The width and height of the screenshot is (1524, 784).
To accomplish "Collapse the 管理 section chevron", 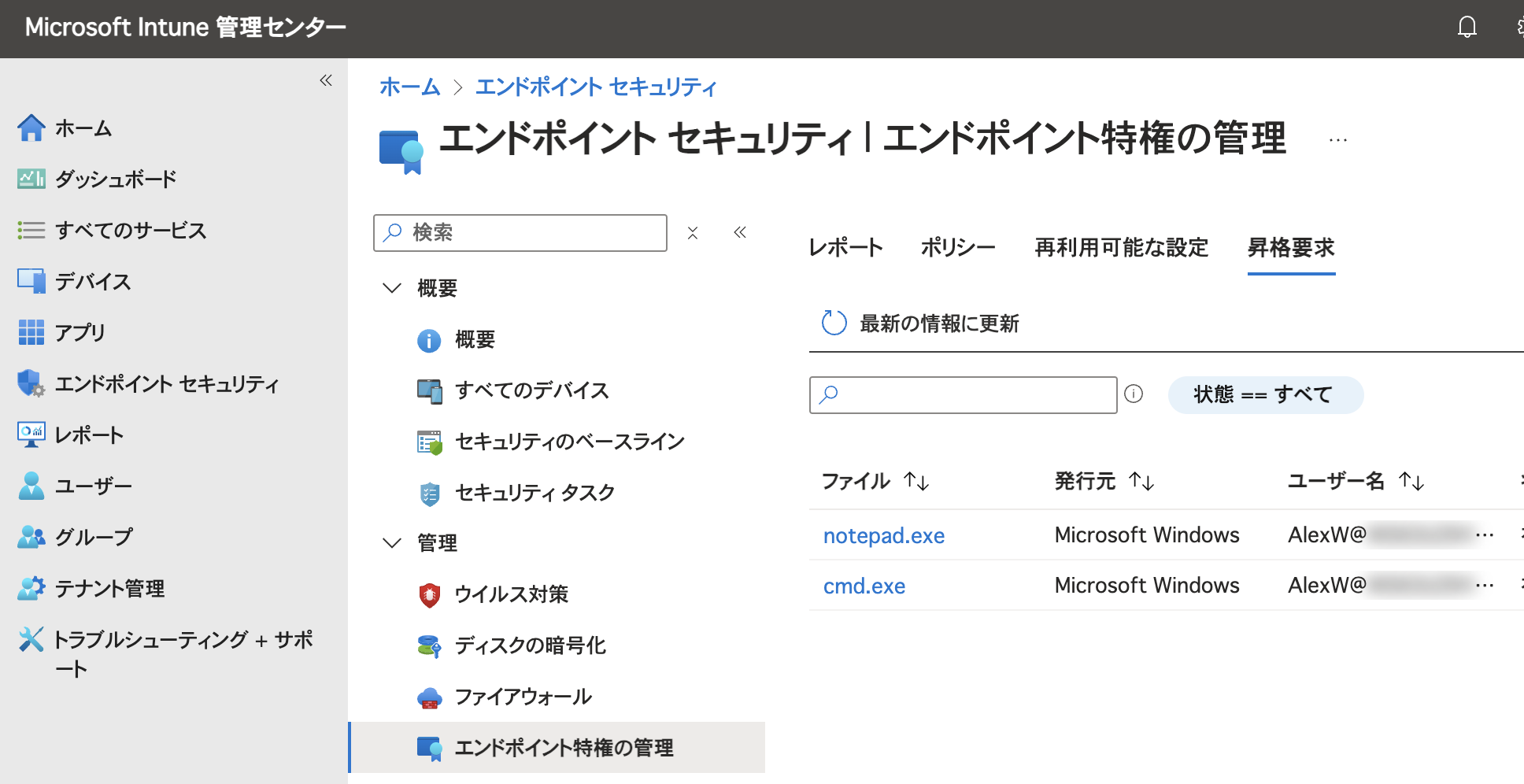I will coord(392,543).
